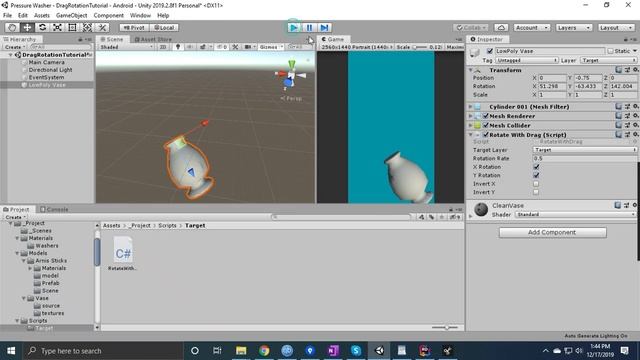Image resolution: width=640 pixels, height=360 pixels.
Task: Uncheck X Rotation option
Action: (536, 167)
